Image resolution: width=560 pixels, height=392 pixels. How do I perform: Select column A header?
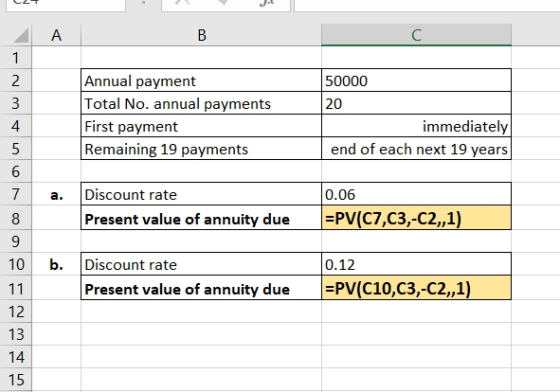point(56,35)
